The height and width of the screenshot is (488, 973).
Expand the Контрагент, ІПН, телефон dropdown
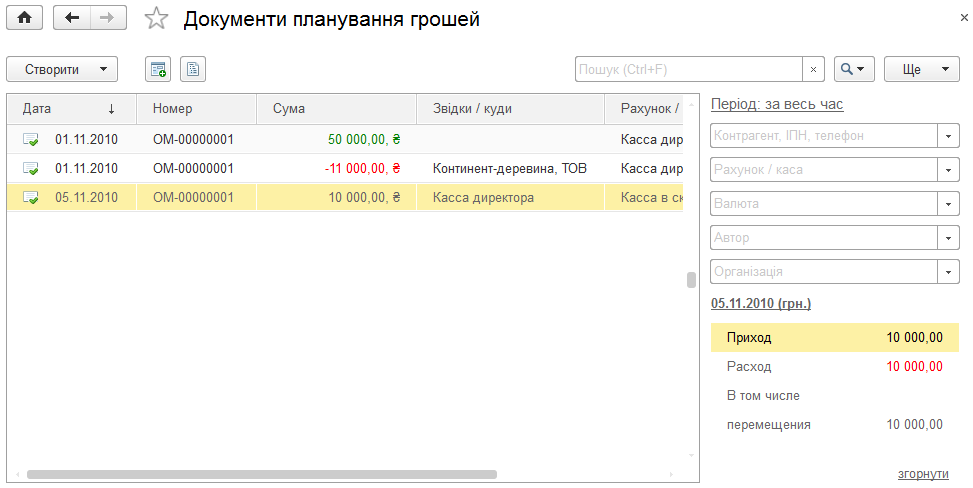pos(948,136)
